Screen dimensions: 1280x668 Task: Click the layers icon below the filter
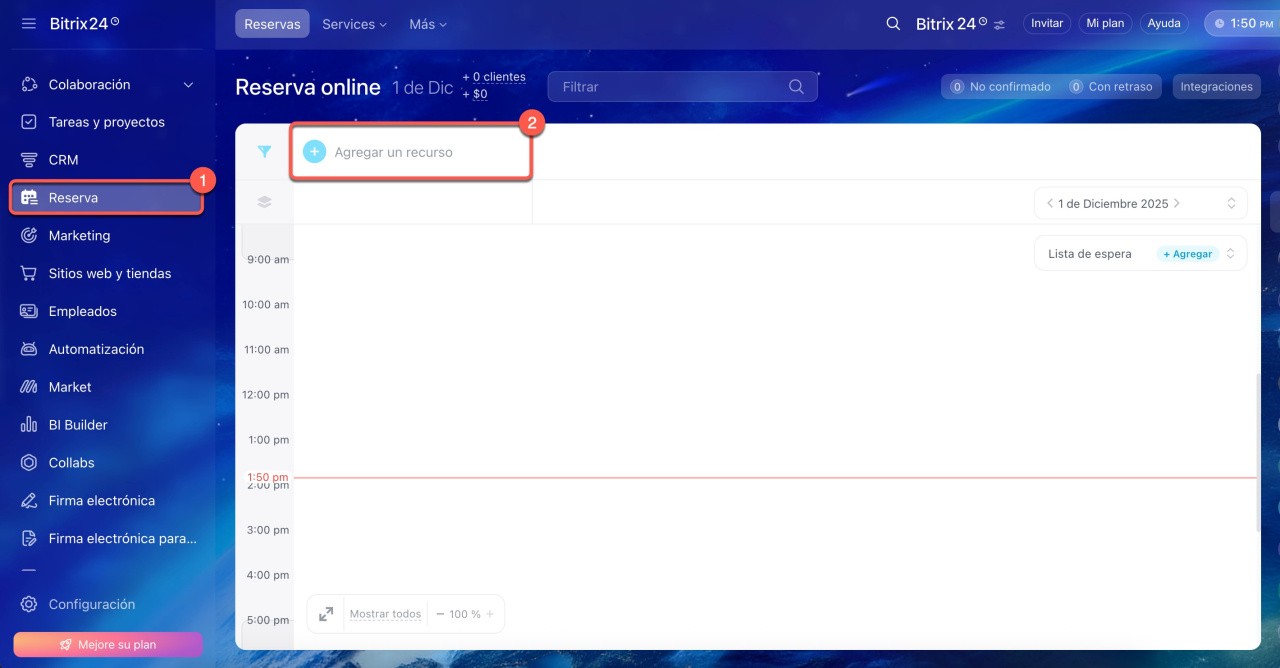(x=264, y=202)
